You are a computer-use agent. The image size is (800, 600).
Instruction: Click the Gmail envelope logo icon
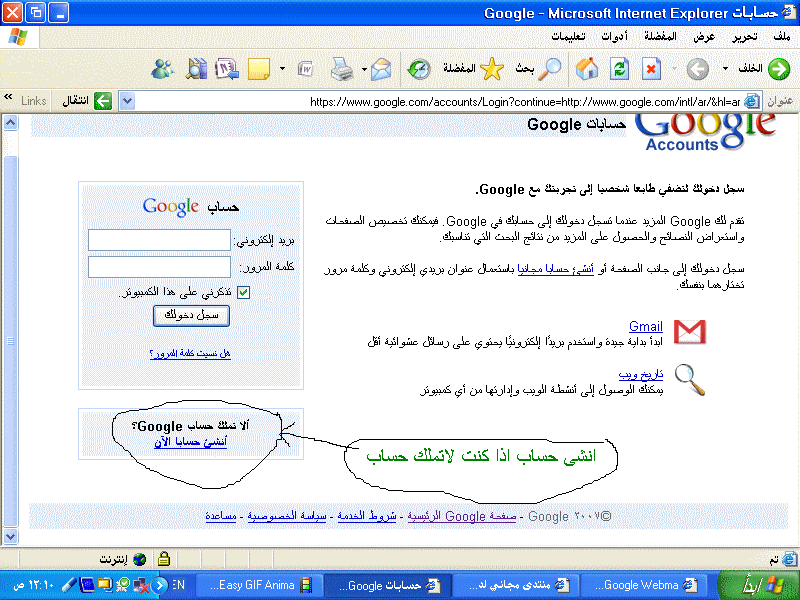[x=689, y=332]
